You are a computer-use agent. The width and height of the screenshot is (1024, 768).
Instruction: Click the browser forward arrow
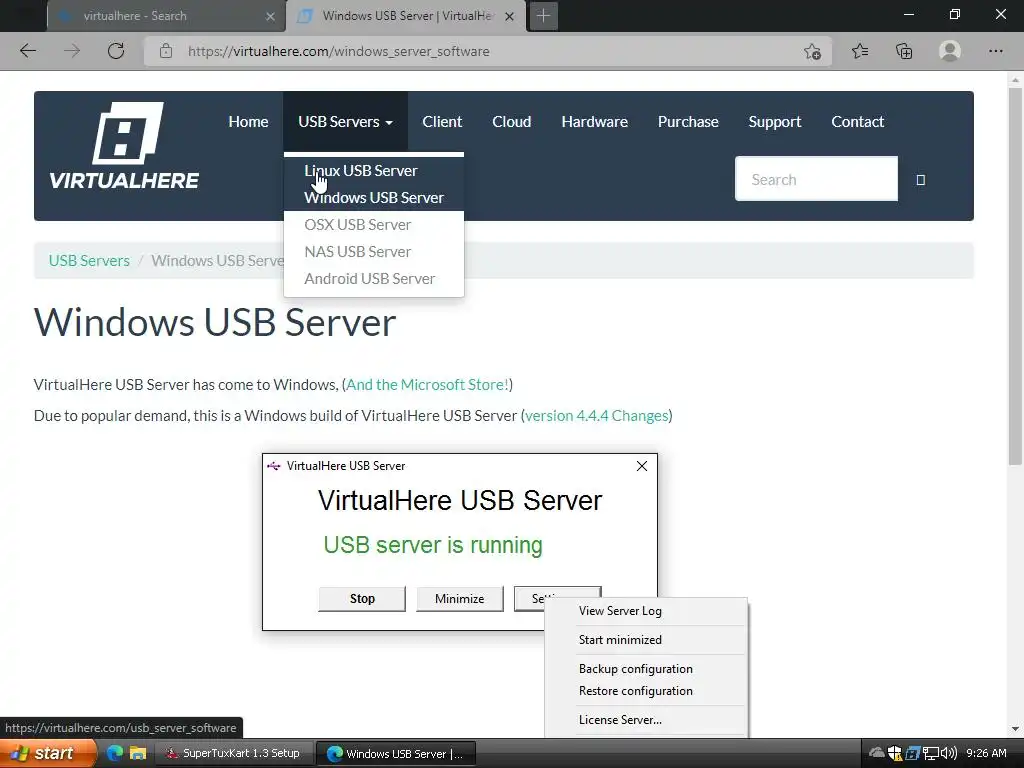[72, 51]
